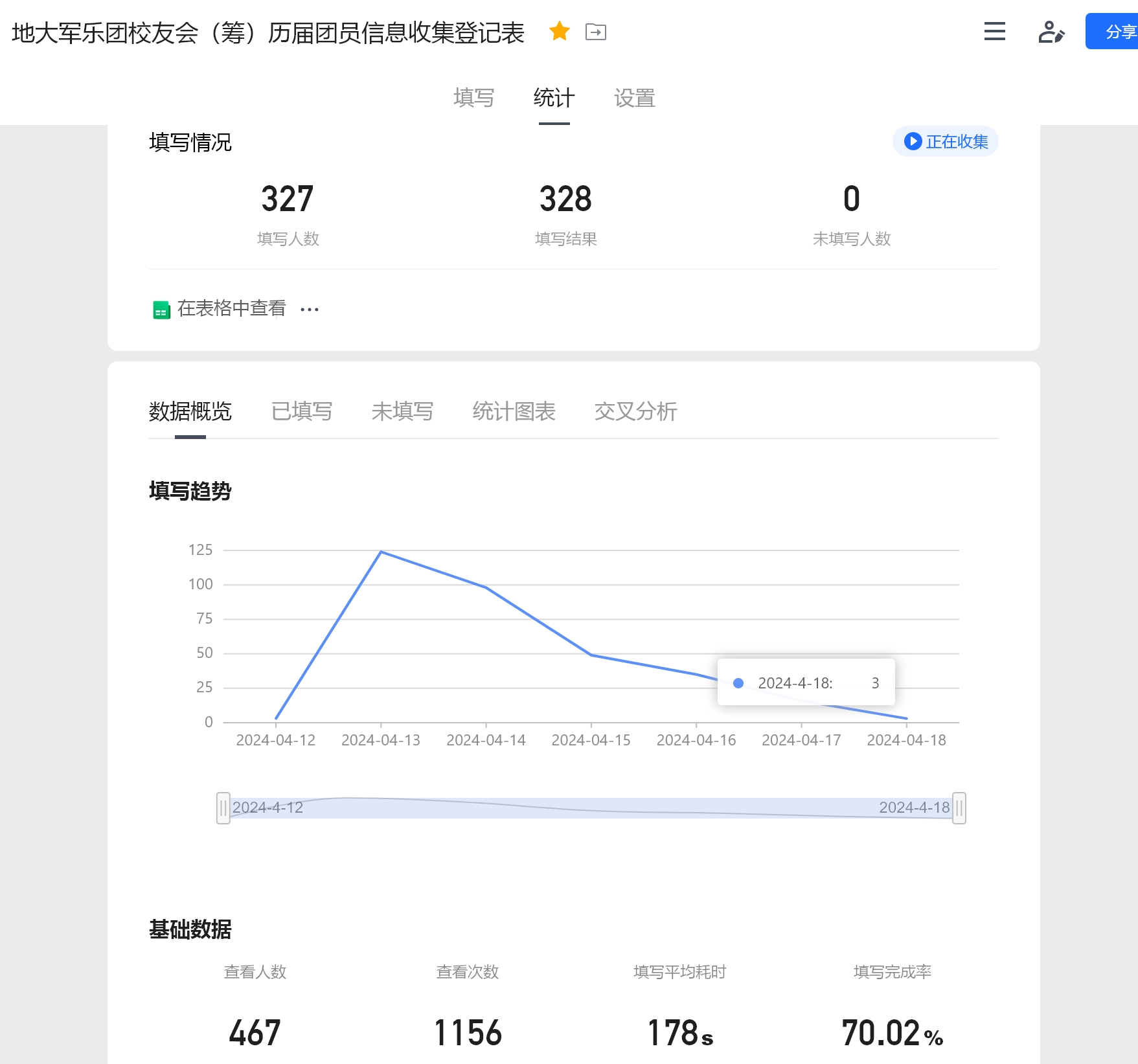
Task: Open the 统计图表 sub-tab
Action: click(514, 412)
